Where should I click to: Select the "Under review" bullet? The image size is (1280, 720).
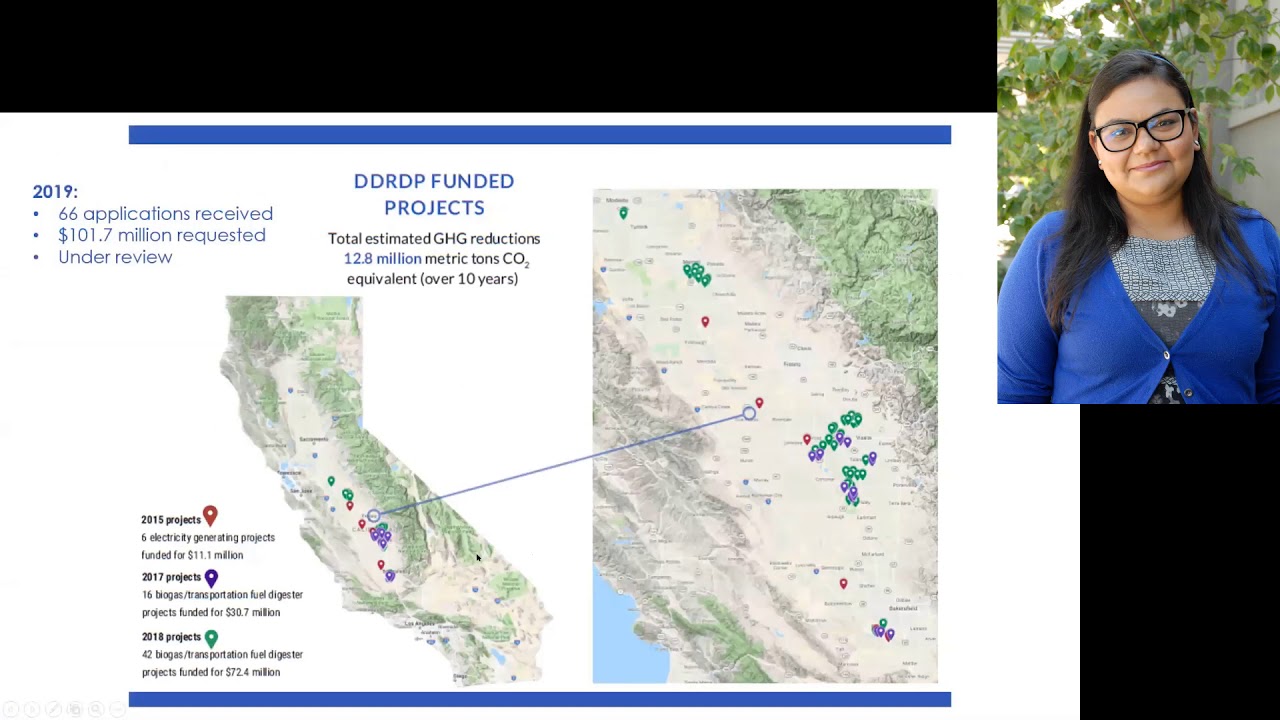(115, 257)
